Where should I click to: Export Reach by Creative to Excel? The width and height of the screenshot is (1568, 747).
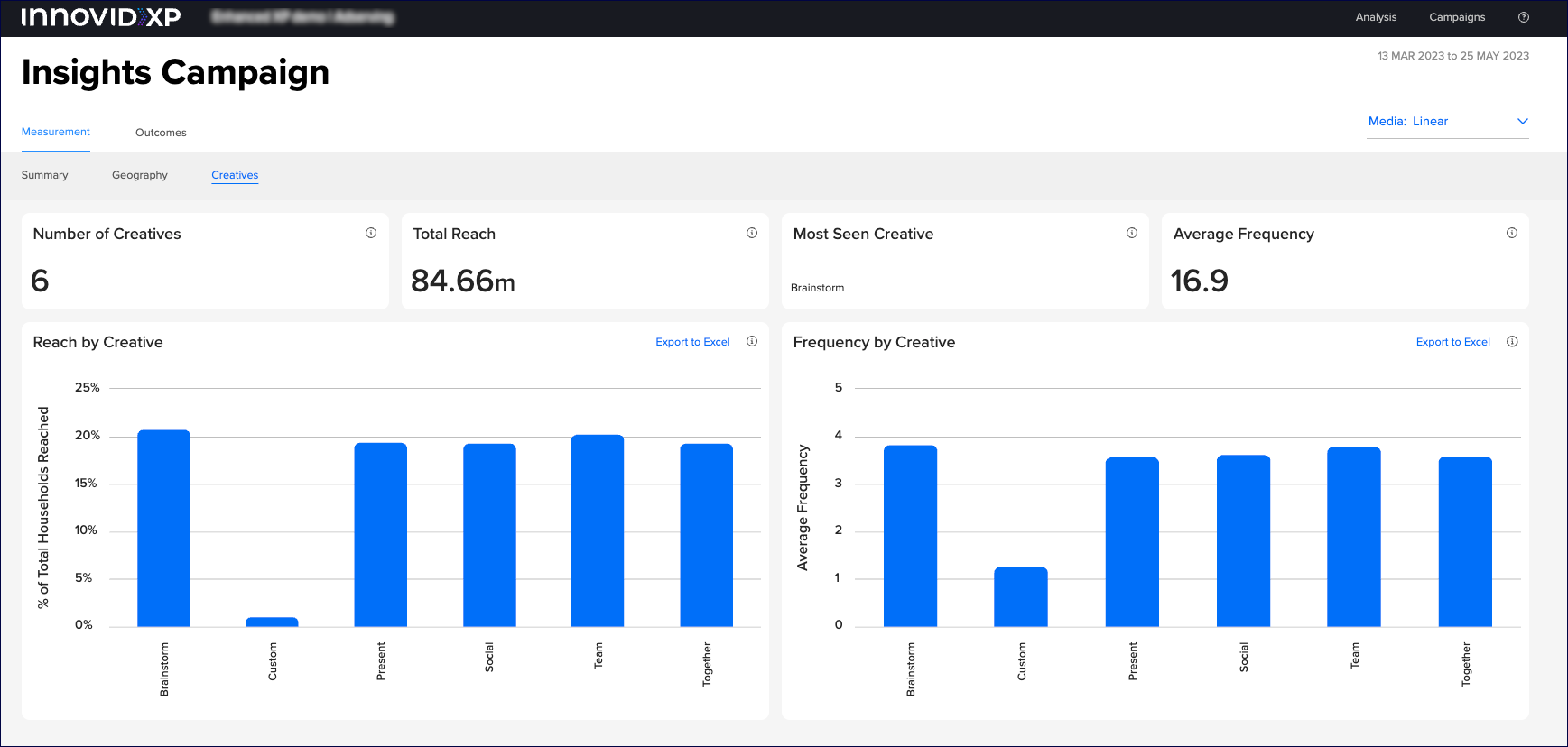coord(692,342)
